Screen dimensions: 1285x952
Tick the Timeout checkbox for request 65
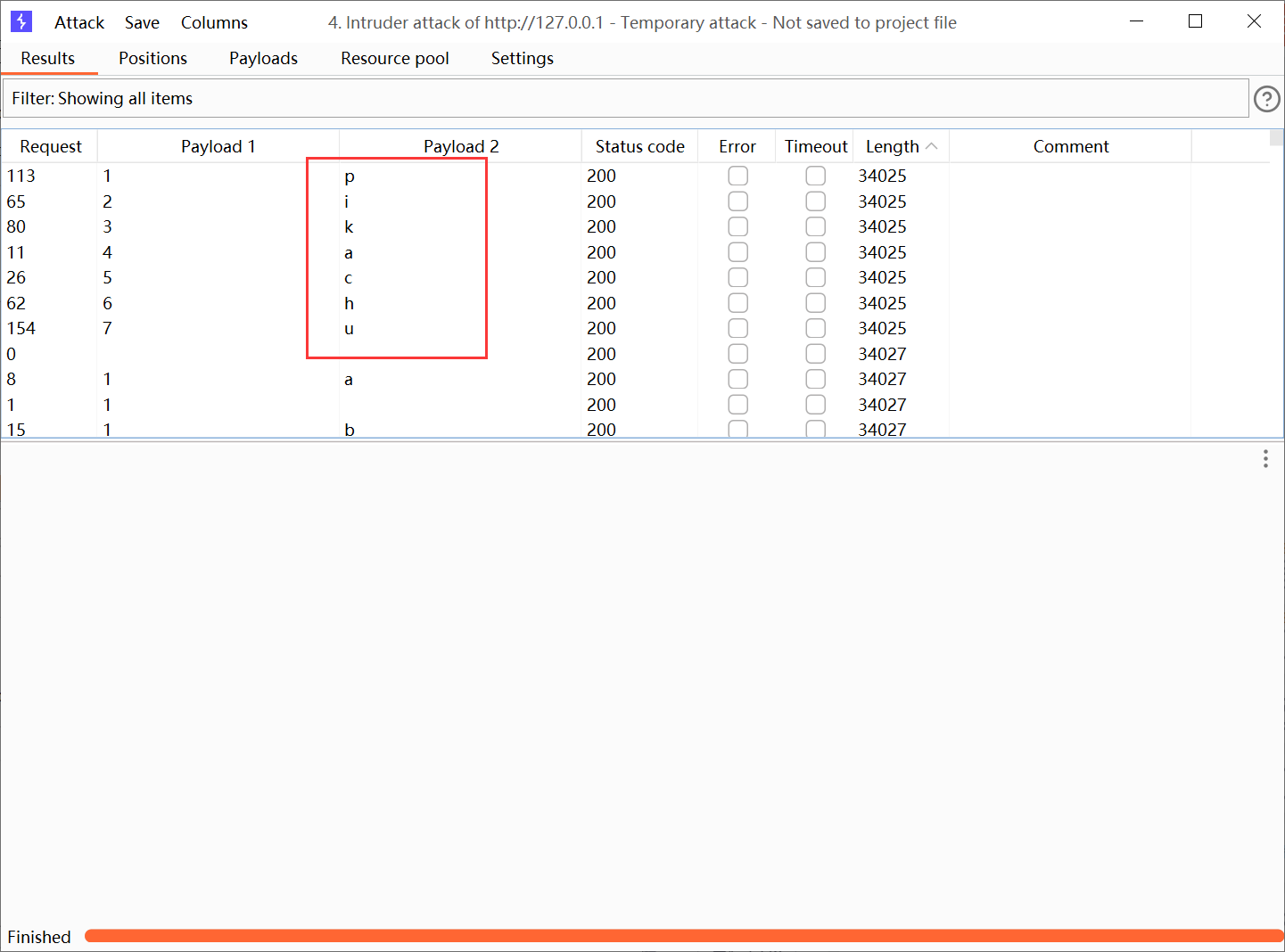[815, 201]
